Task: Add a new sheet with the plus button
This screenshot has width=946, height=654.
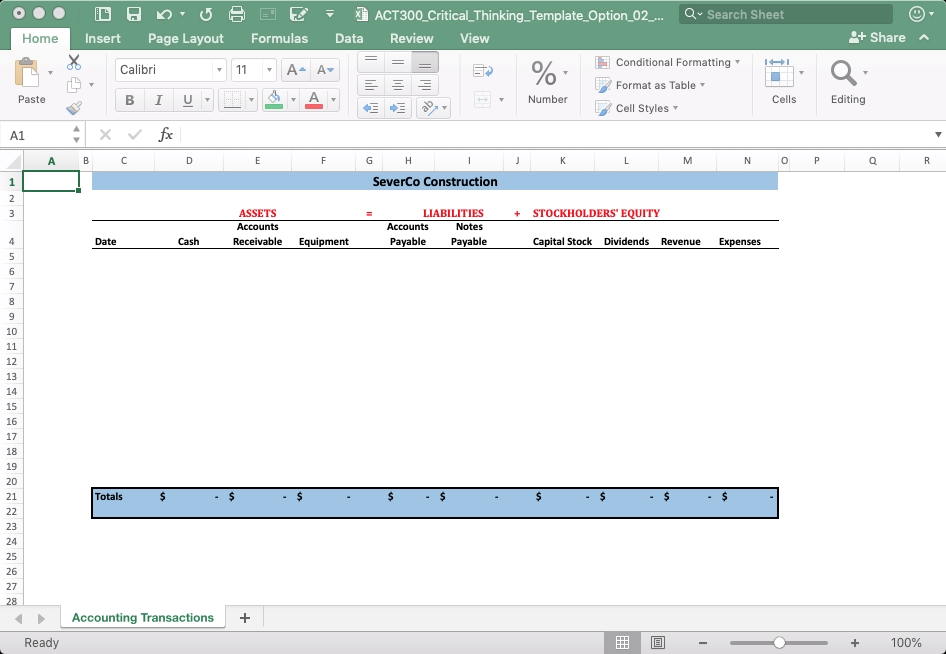Action: [245, 618]
